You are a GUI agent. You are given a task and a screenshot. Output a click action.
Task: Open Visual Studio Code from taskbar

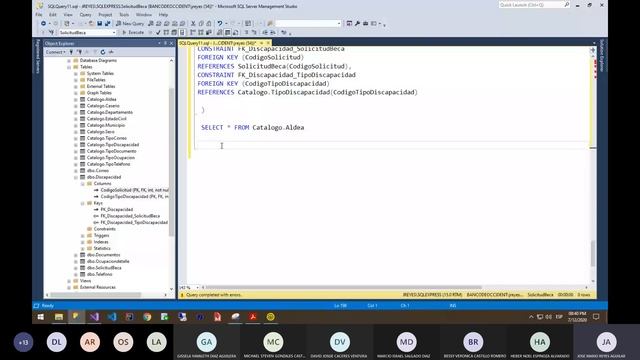(x=112, y=317)
